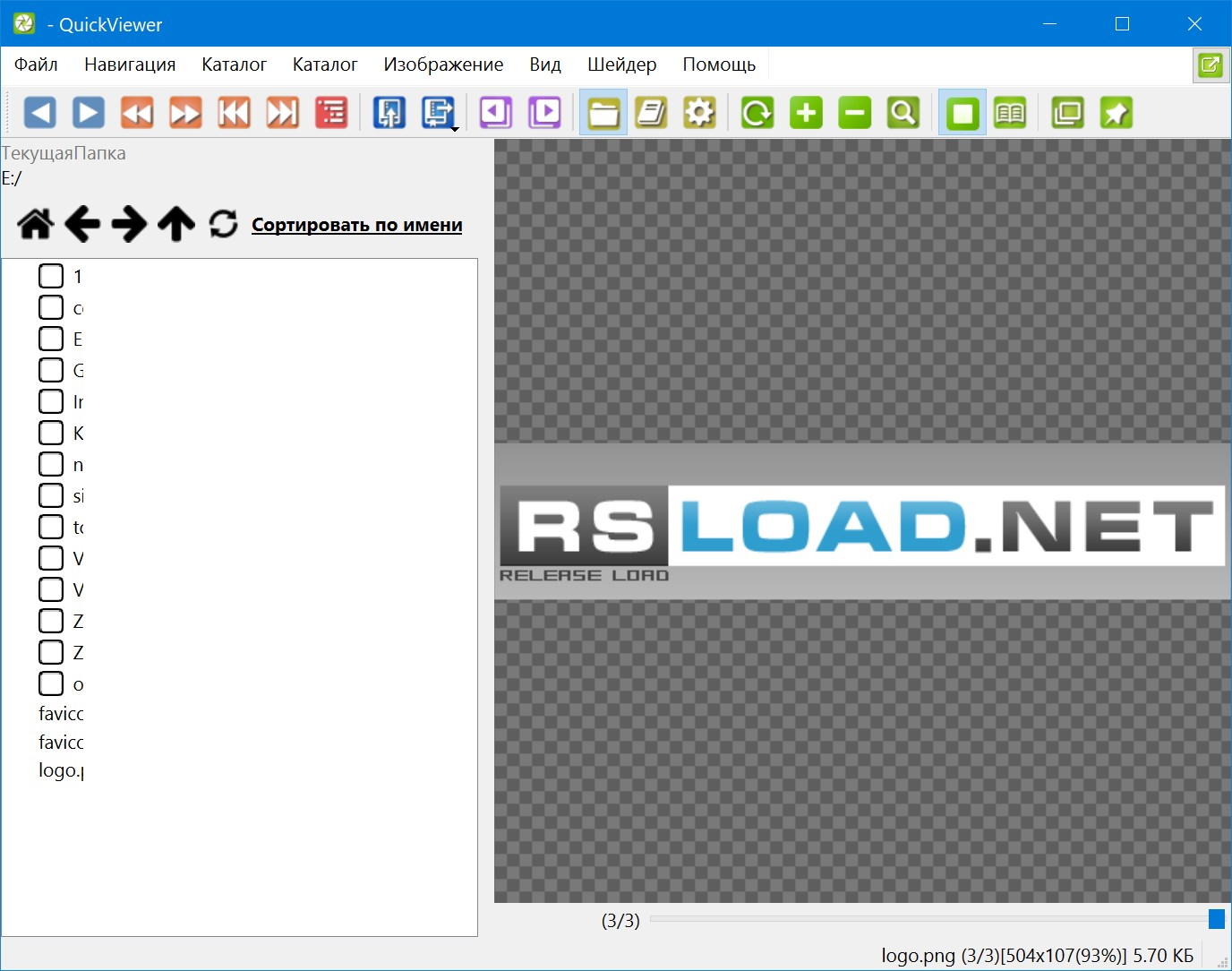This screenshot has height=971, width=1232.
Task: Tick the box next to the item "n"
Action: pyautogui.click(x=51, y=464)
